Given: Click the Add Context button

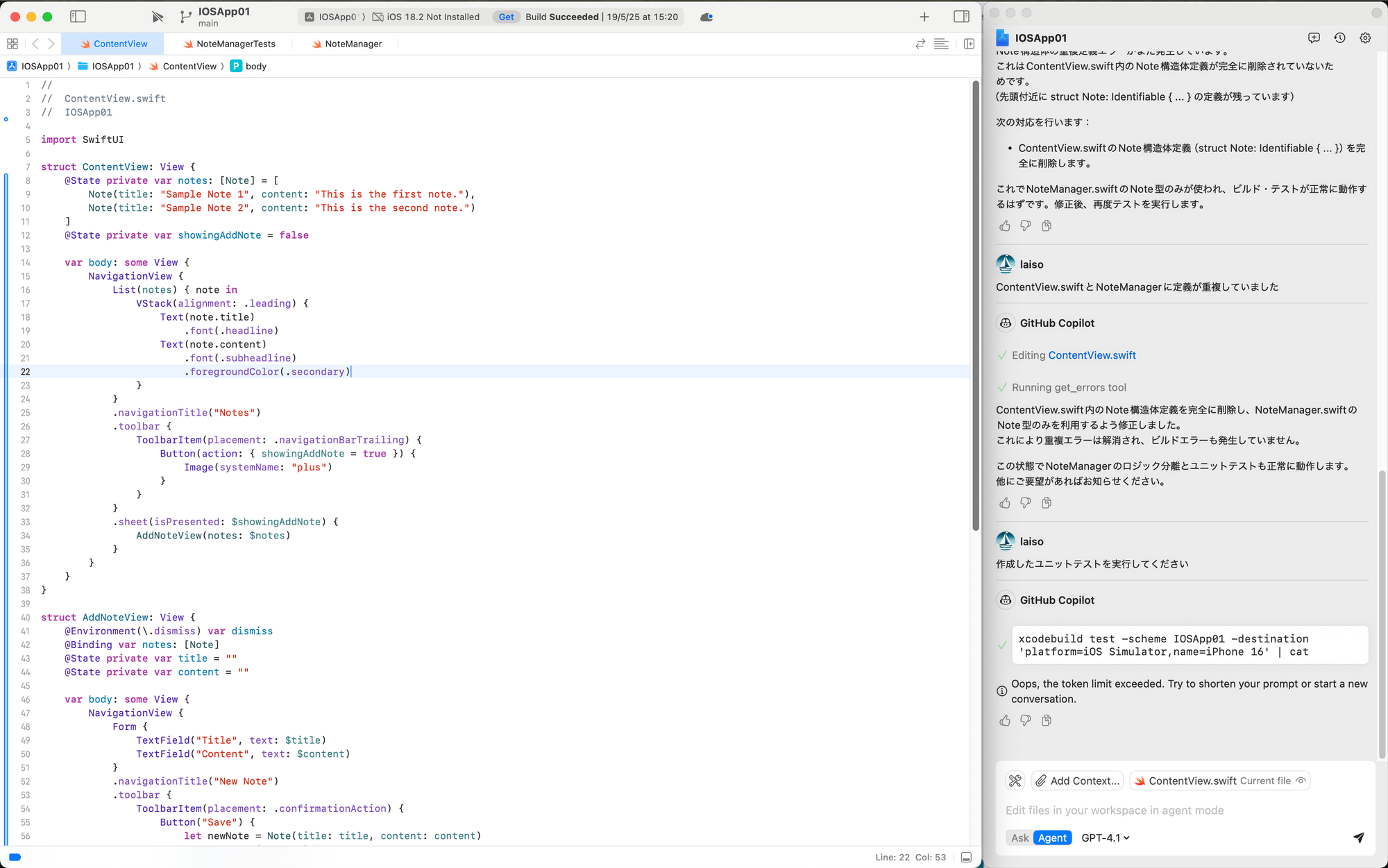Looking at the screenshot, I should coord(1077,781).
